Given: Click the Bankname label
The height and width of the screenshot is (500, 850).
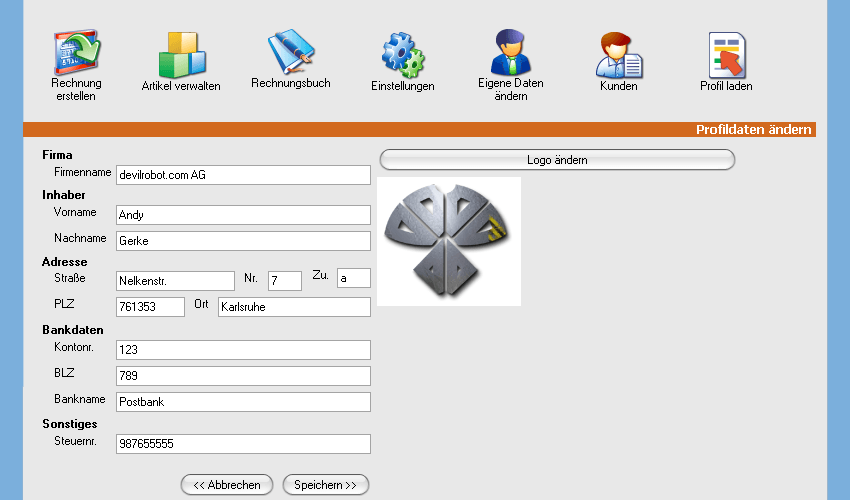Looking at the screenshot, I should point(80,399).
